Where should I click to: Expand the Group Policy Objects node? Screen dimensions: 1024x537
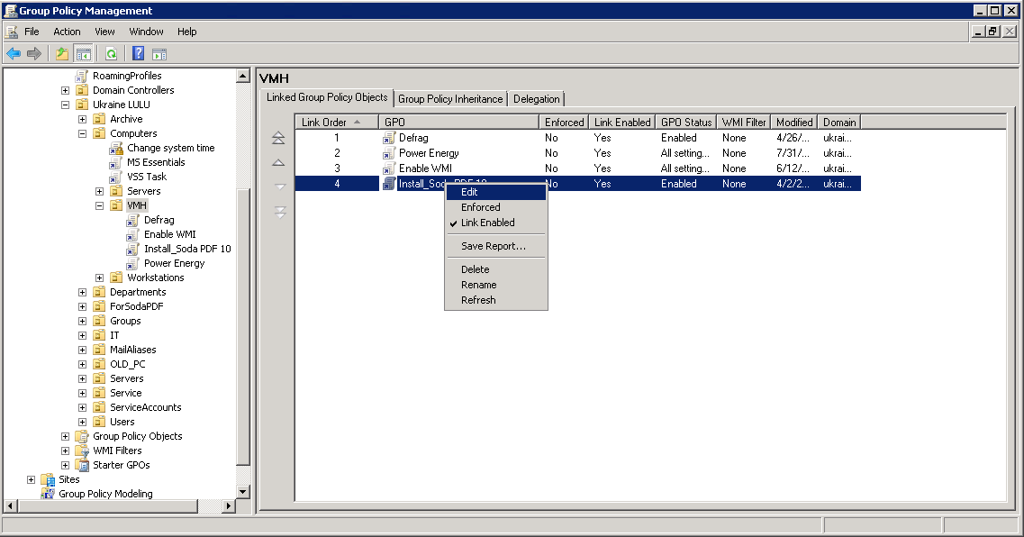(x=65, y=436)
